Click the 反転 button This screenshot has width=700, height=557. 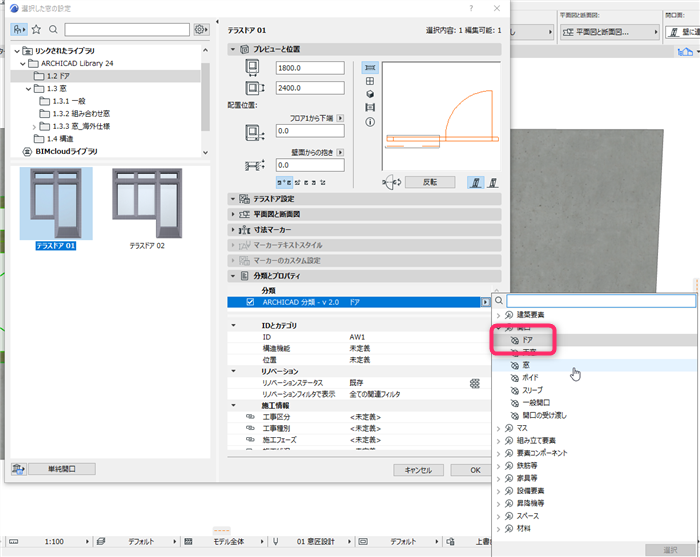(x=430, y=182)
